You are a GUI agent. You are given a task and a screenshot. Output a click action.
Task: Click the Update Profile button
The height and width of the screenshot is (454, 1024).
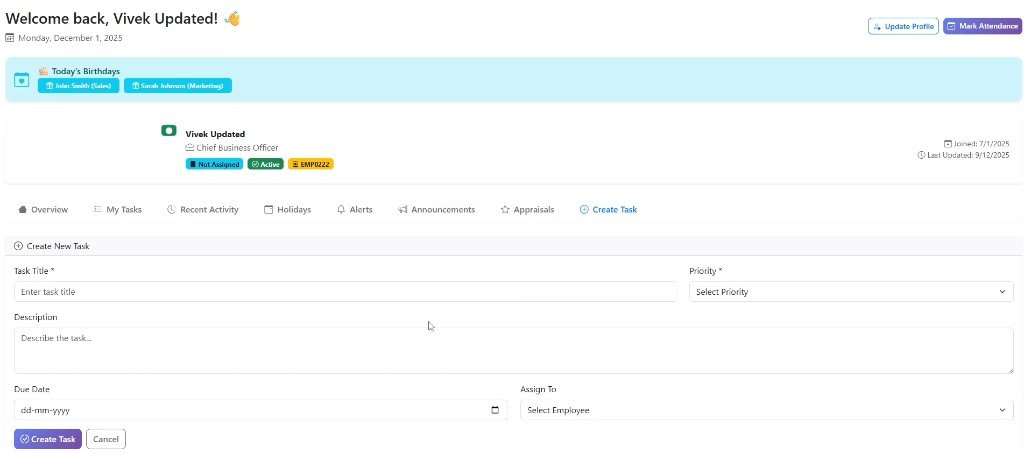903,26
